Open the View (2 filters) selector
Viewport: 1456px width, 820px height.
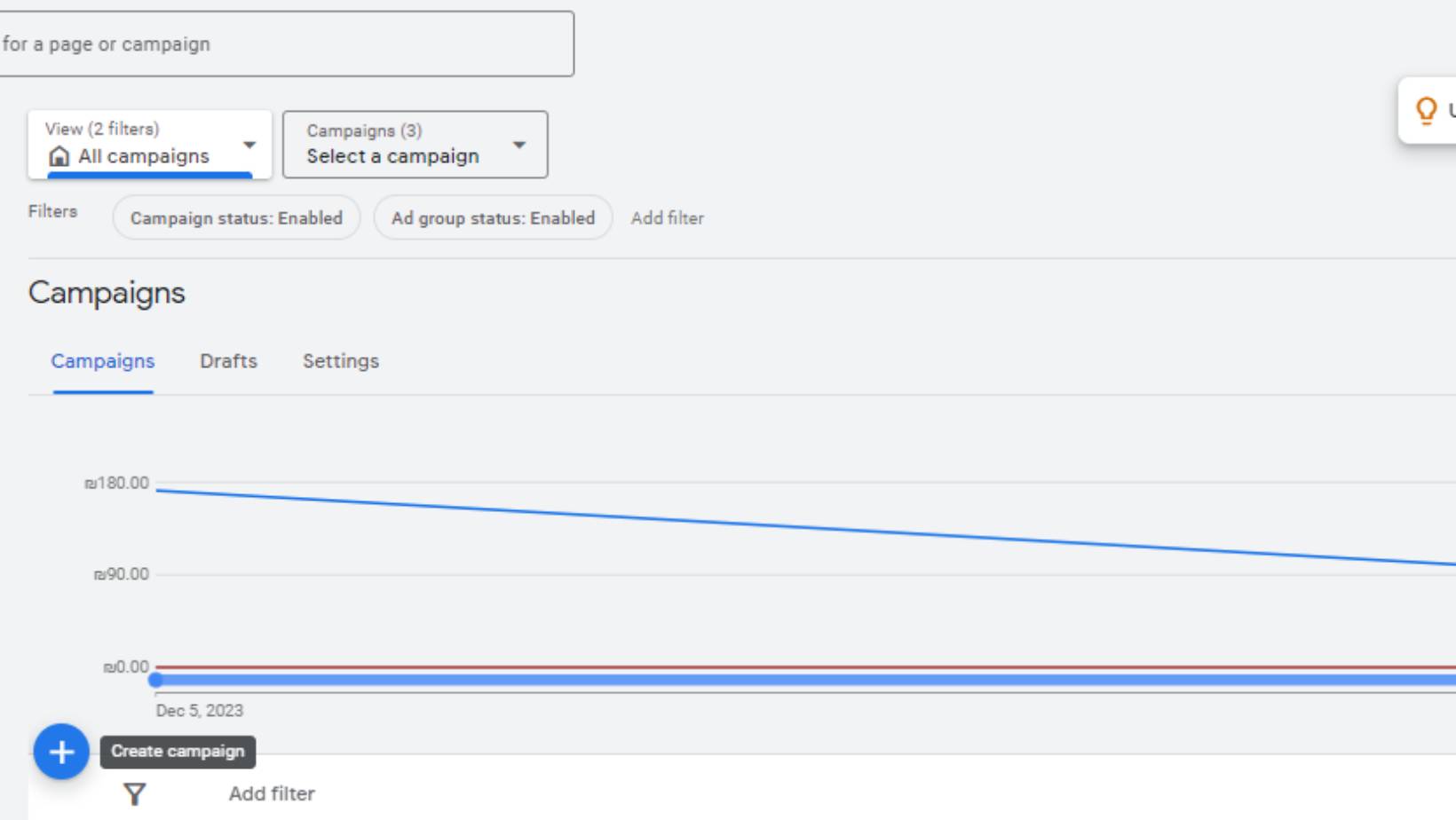149,145
